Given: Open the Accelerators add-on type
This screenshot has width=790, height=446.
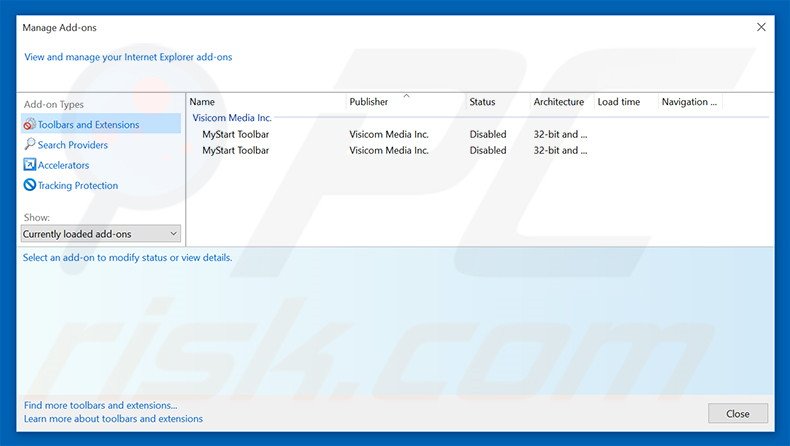Looking at the screenshot, I should 63,165.
